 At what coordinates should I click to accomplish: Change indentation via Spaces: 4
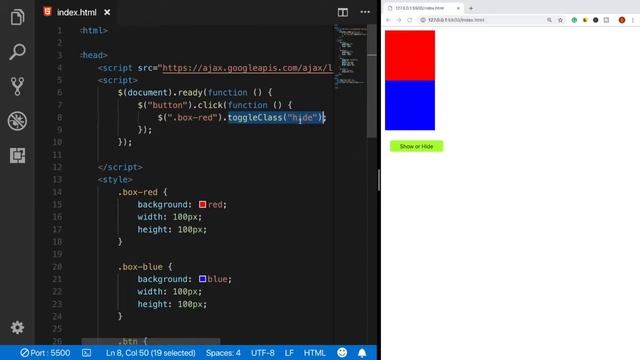pos(223,353)
